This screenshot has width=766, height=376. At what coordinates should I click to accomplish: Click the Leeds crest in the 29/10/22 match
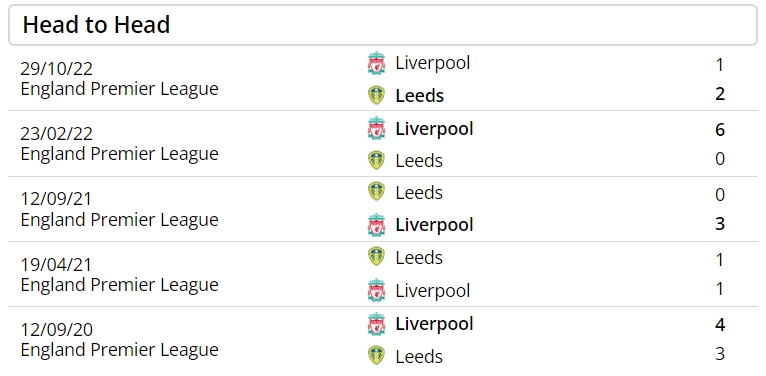pyautogui.click(x=376, y=95)
